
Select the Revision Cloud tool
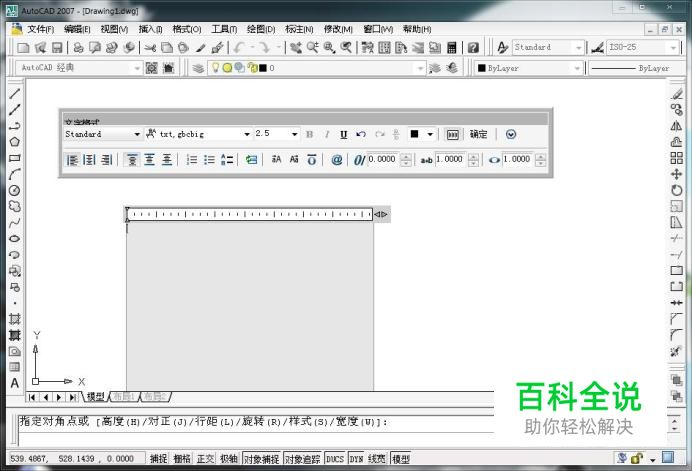15,206
